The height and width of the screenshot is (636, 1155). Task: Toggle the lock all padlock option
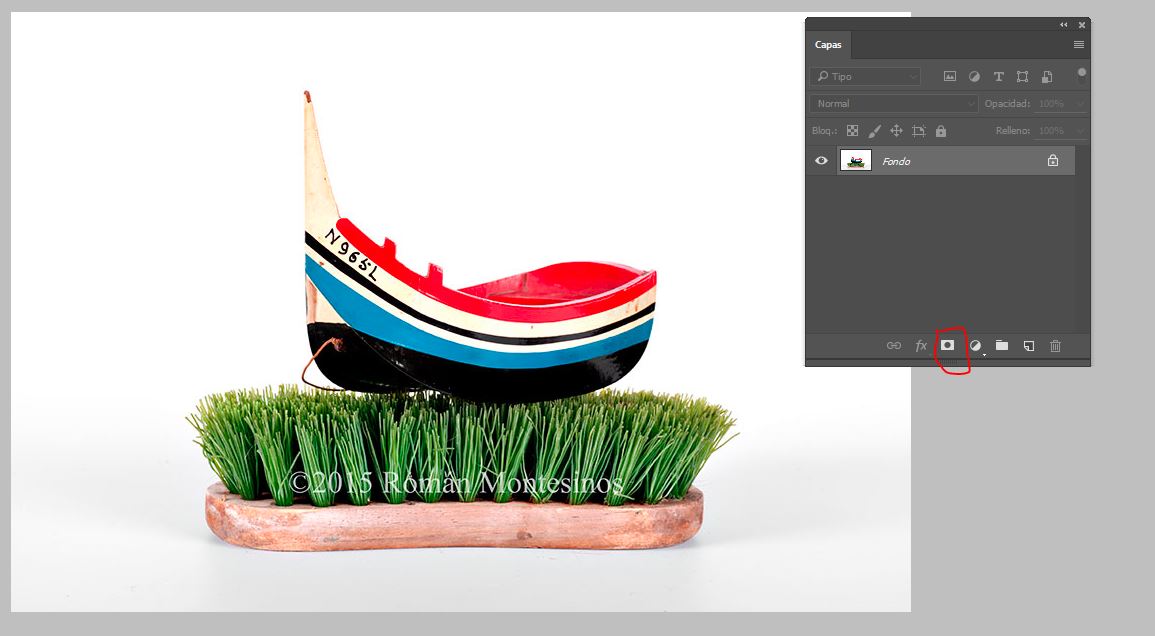tap(940, 131)
